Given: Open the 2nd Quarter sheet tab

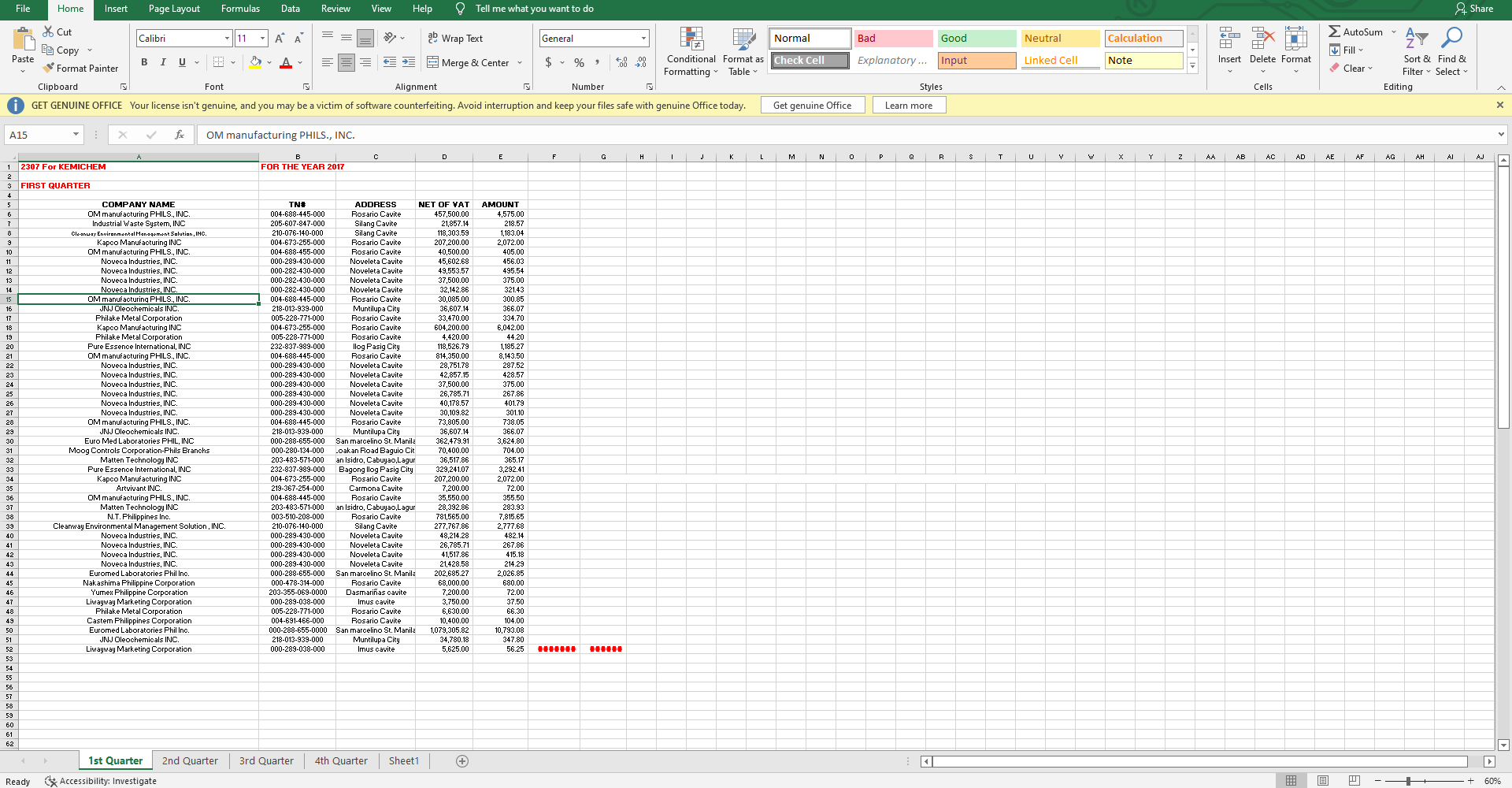Looking at the screenshot, I should tap(190, 760).
